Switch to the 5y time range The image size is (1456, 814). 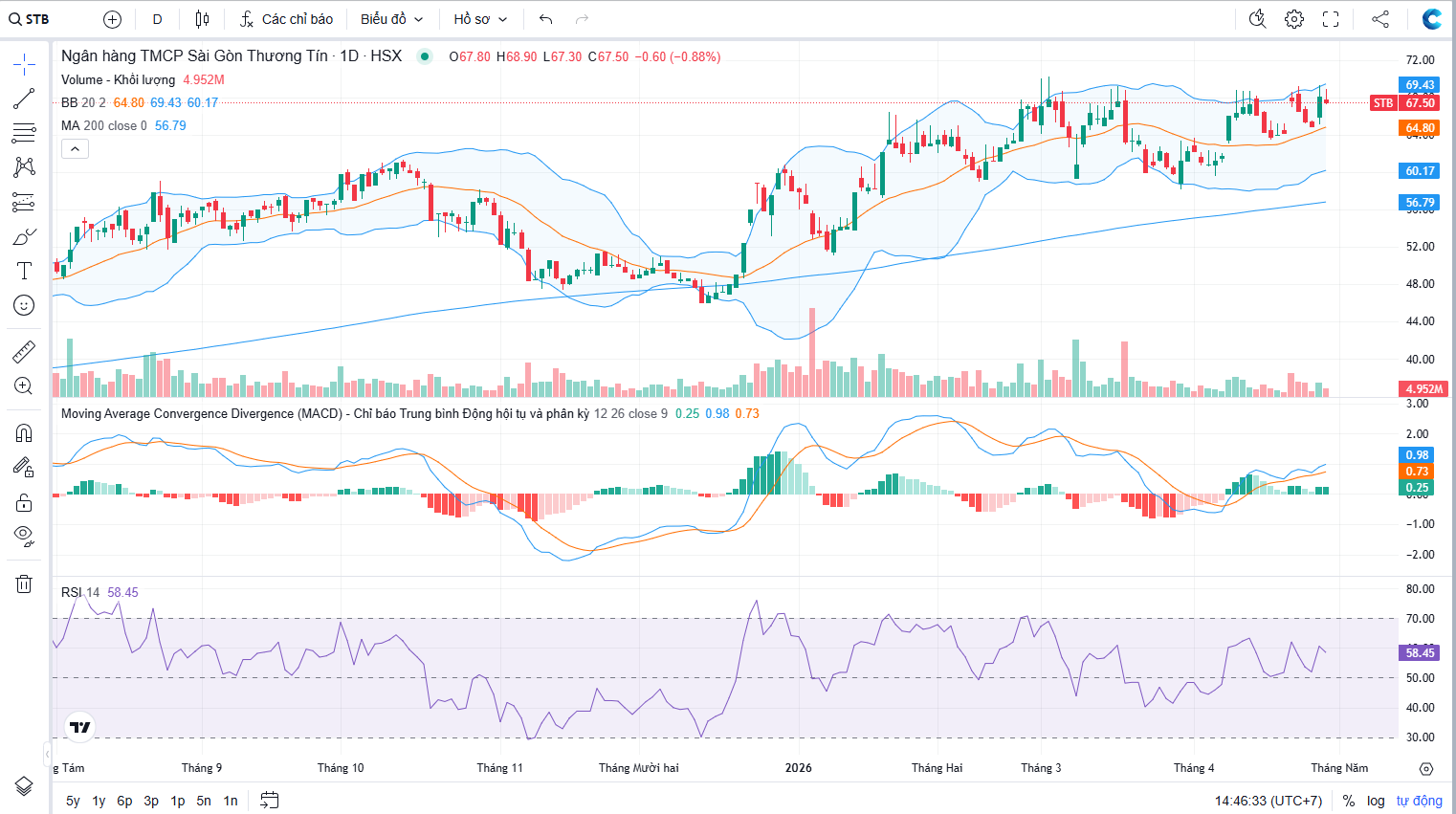tap(73, 801)
